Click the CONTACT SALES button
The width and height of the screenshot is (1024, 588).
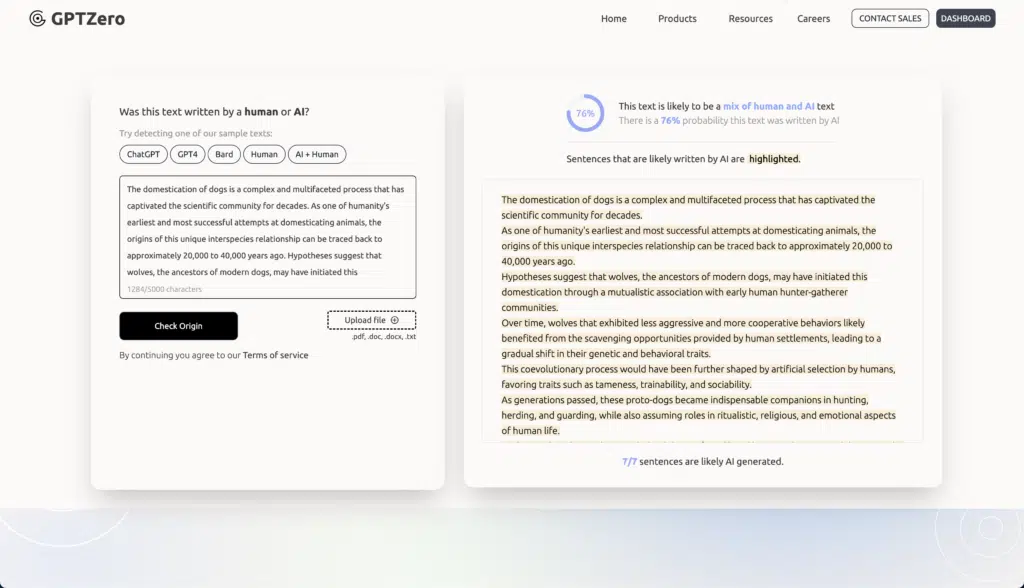890,18
